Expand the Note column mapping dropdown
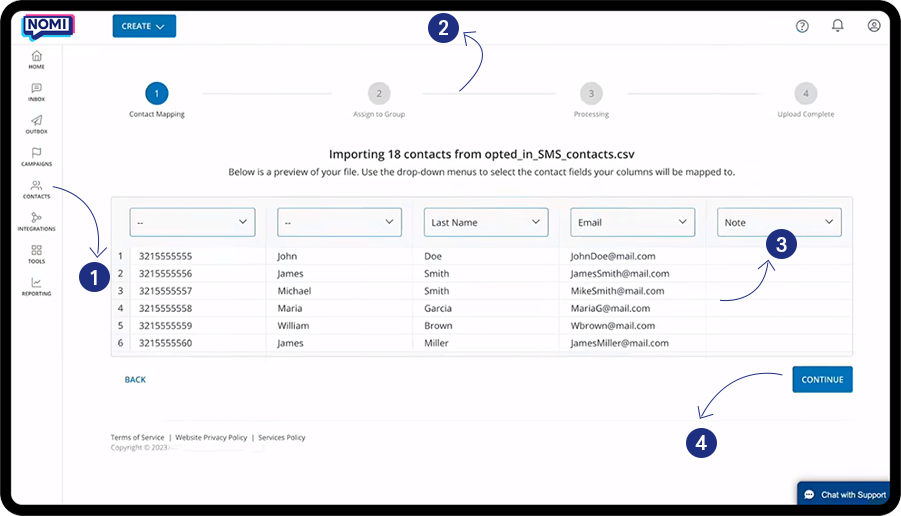901x516 pixels. (x=779, y=222)
